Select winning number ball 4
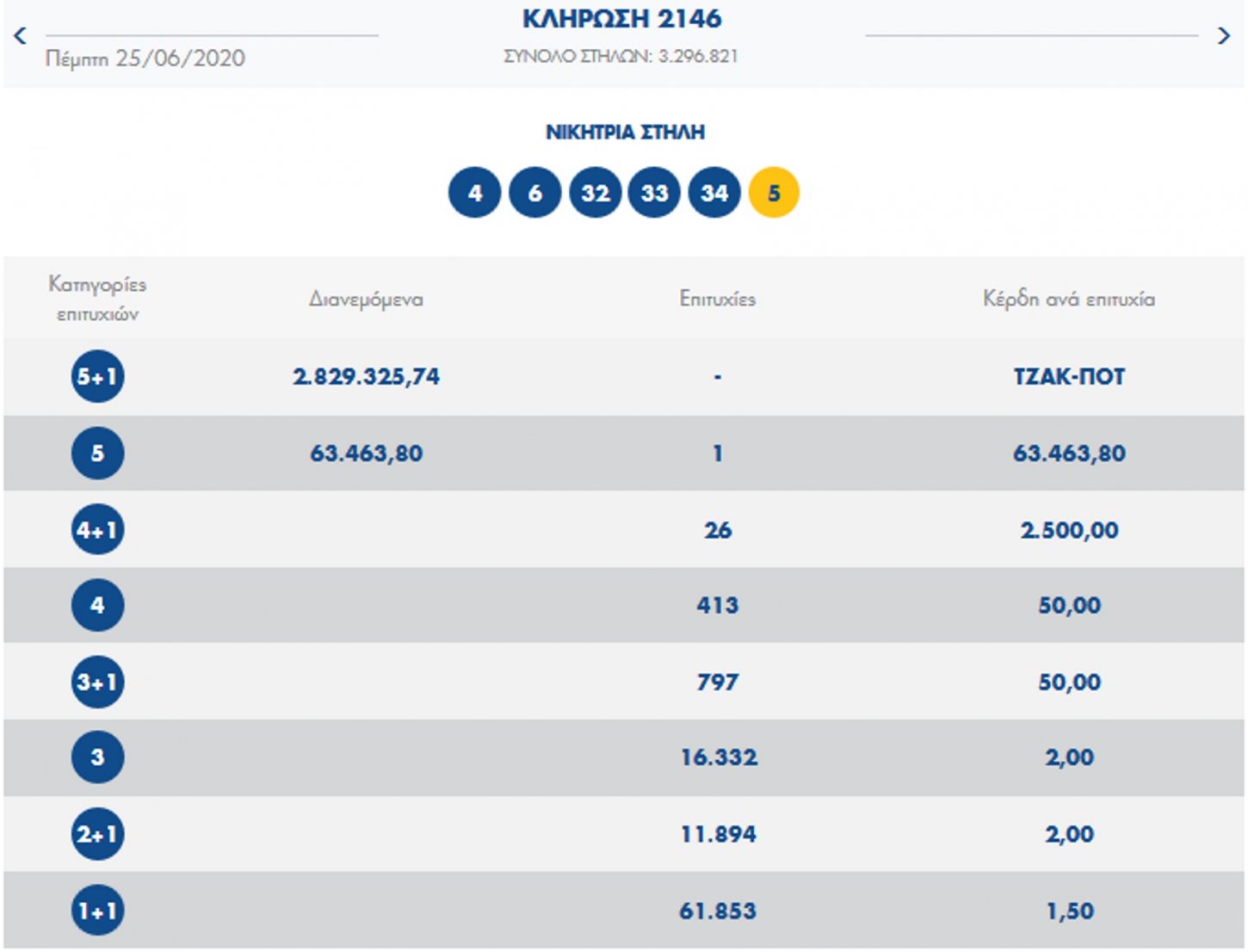1248x952 pixels. (474, 193)
